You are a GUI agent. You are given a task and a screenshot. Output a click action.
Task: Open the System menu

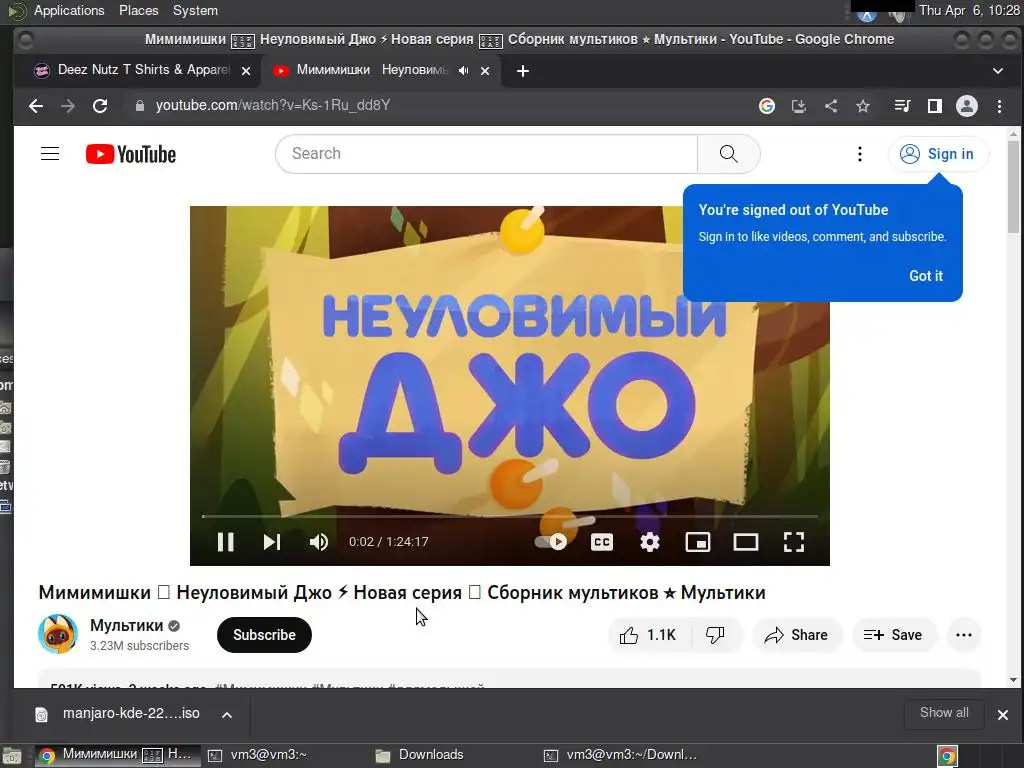point(195,10)
